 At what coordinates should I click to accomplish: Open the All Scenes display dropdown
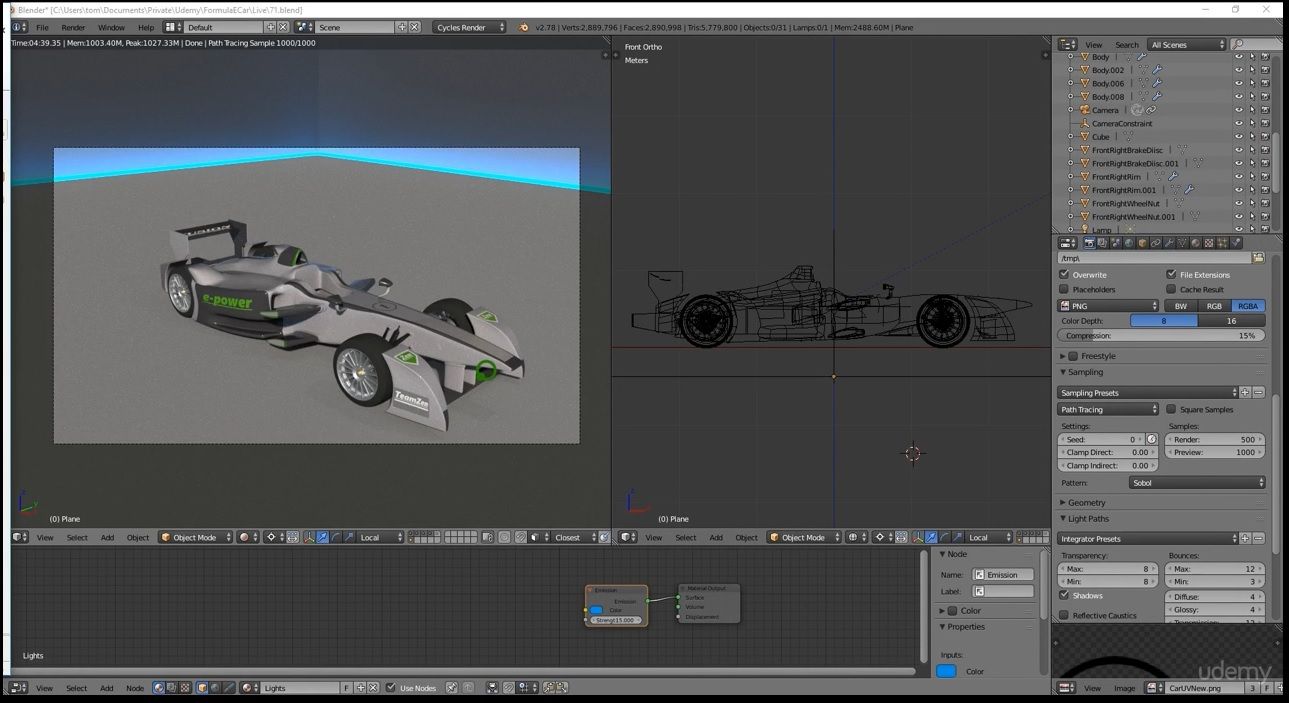(x=1187, y=44)
